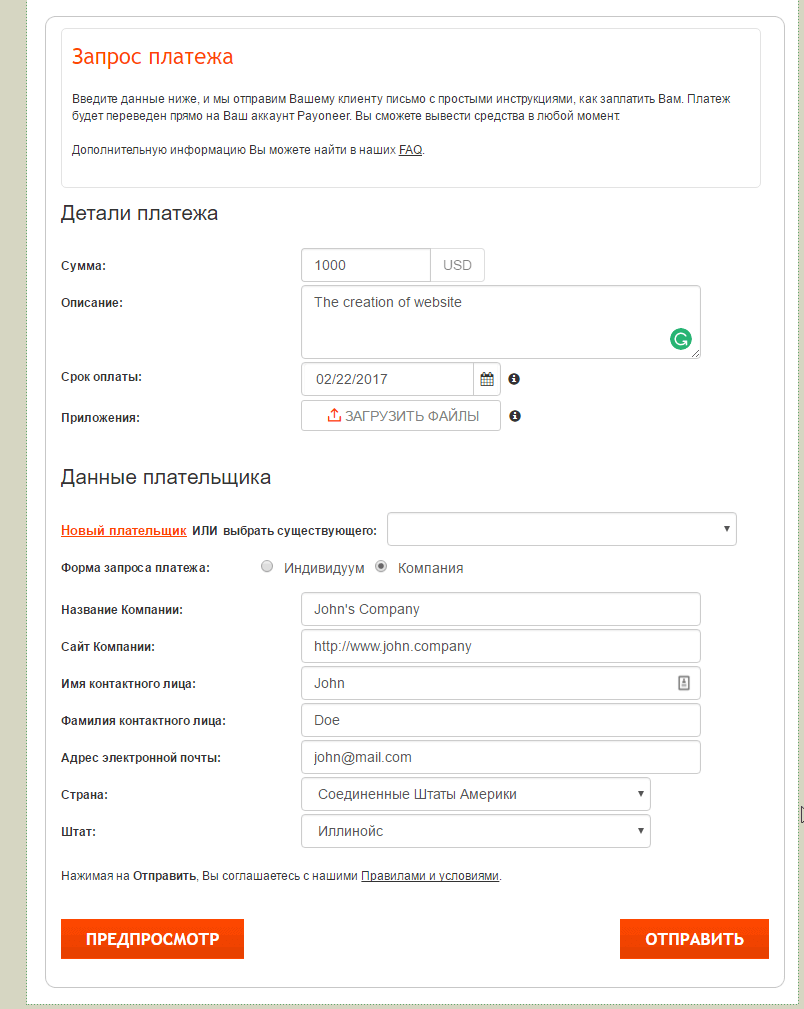The height and width of the screenshot is (1009, 804).
Task: Open the Страна country dropdown
Action: [476, 794]
